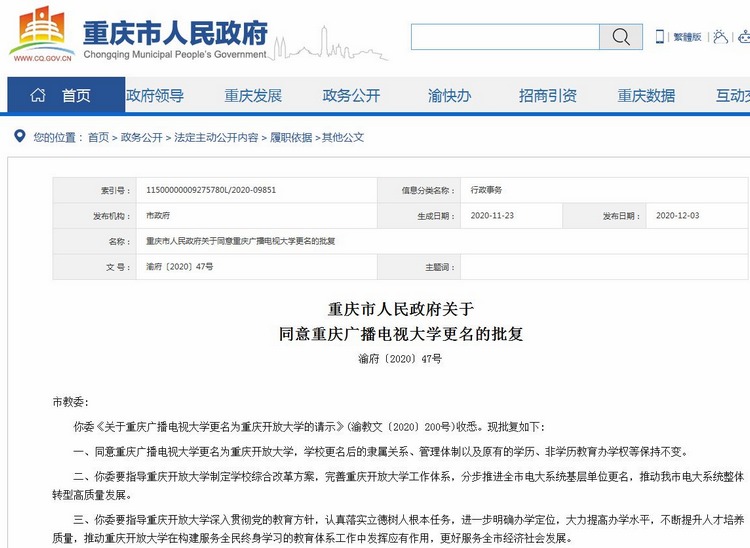Click the 信息分类名称 label cell

coord(419,190)
